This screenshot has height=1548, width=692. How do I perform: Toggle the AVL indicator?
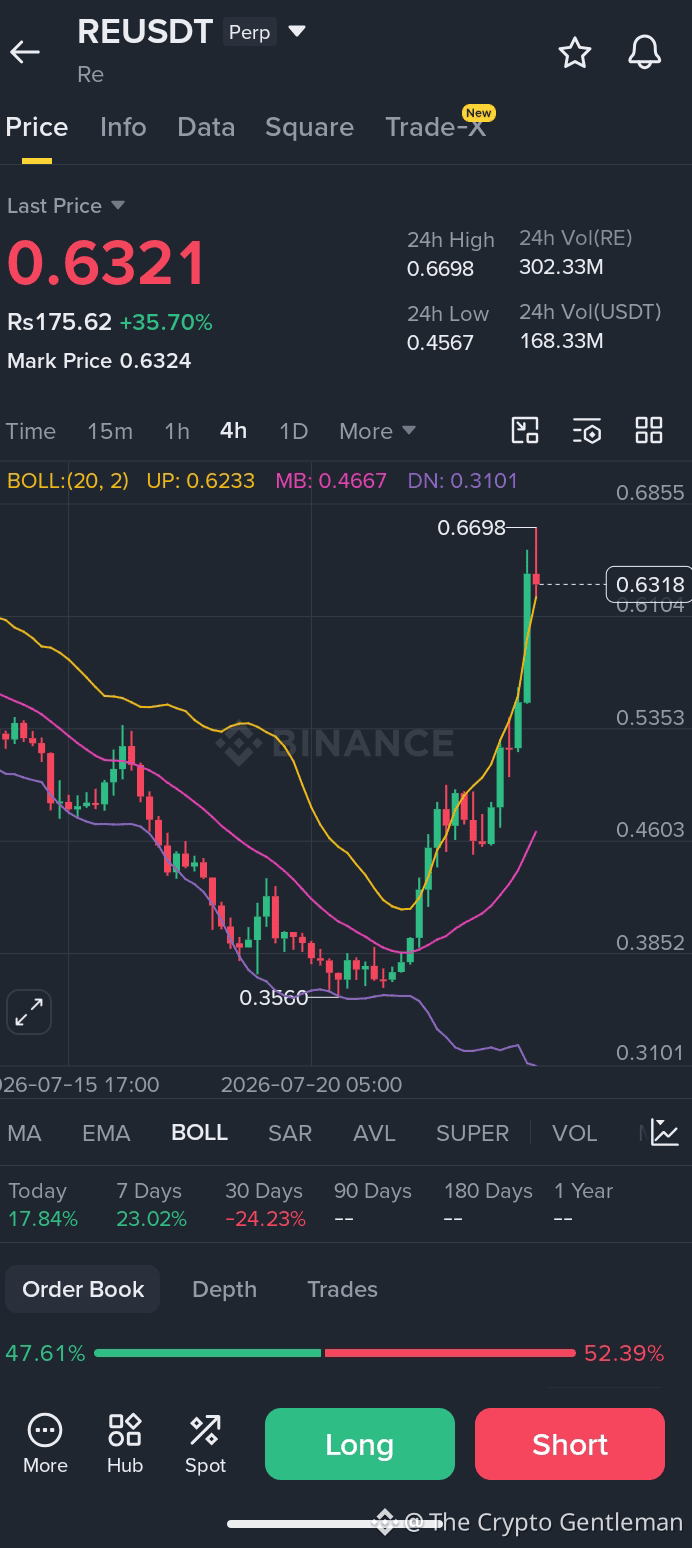(374, 1133)
